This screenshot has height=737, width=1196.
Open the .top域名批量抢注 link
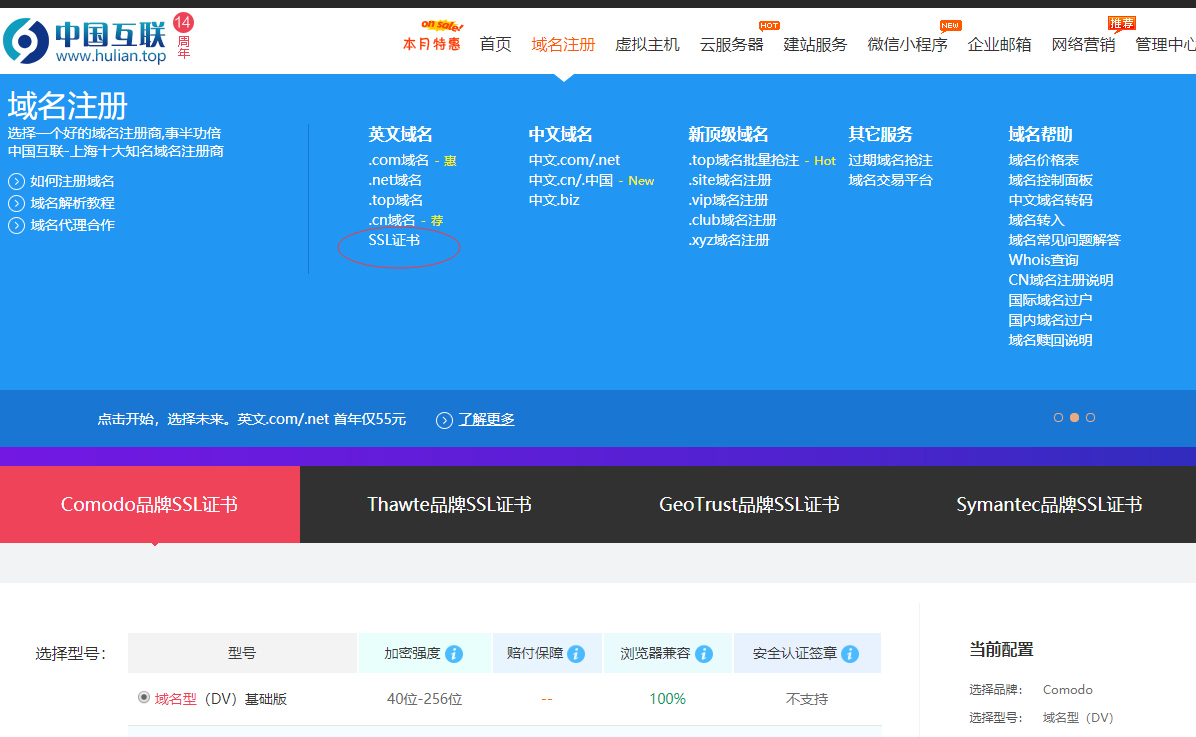click(x=744, y=160)
